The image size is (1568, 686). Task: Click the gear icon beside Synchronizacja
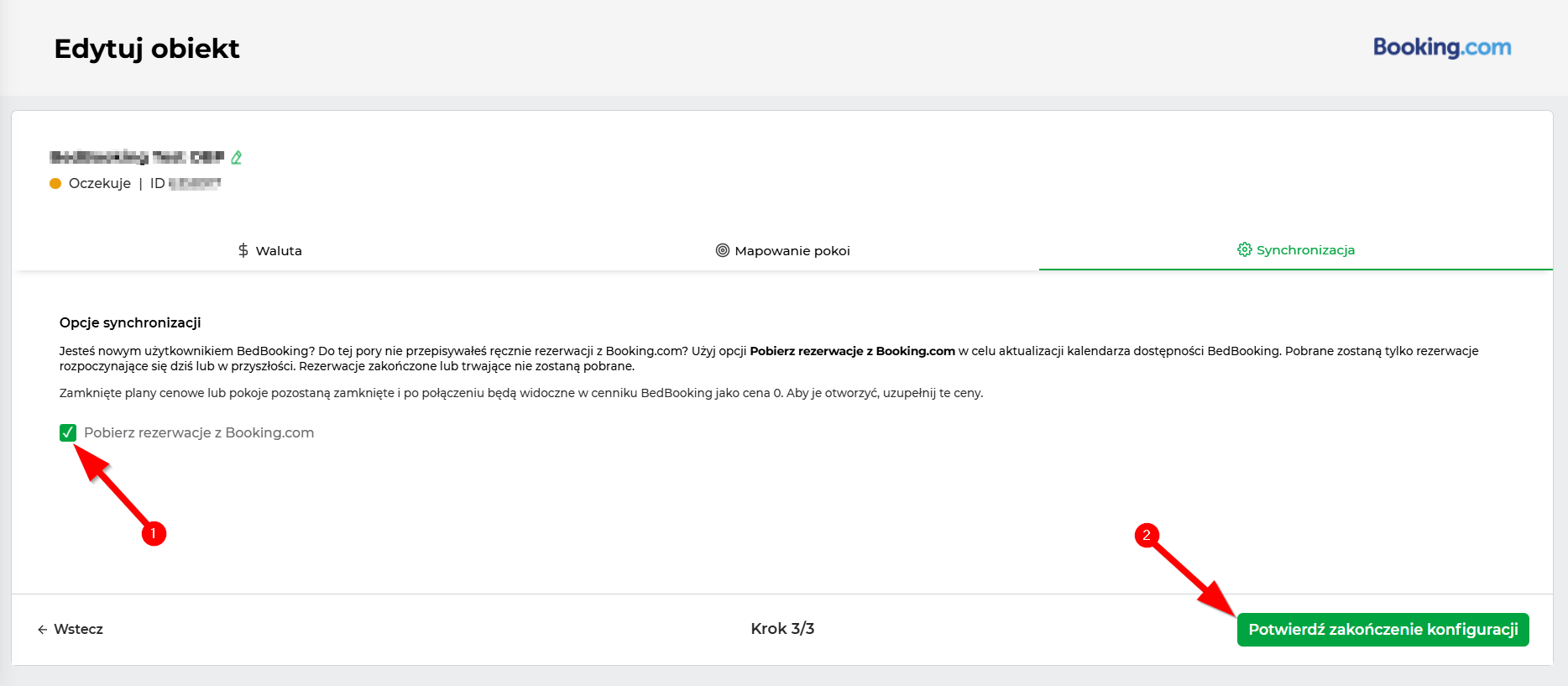tap(1244, 249)
